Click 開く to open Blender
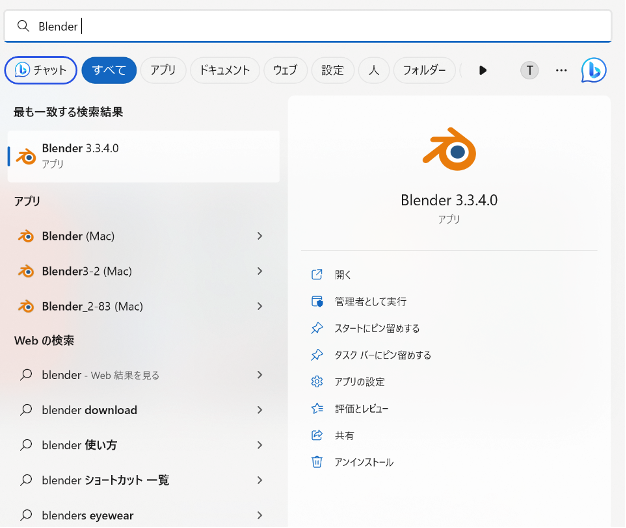Viewport: 626px width, 528px height. click(x=343, y=275)
